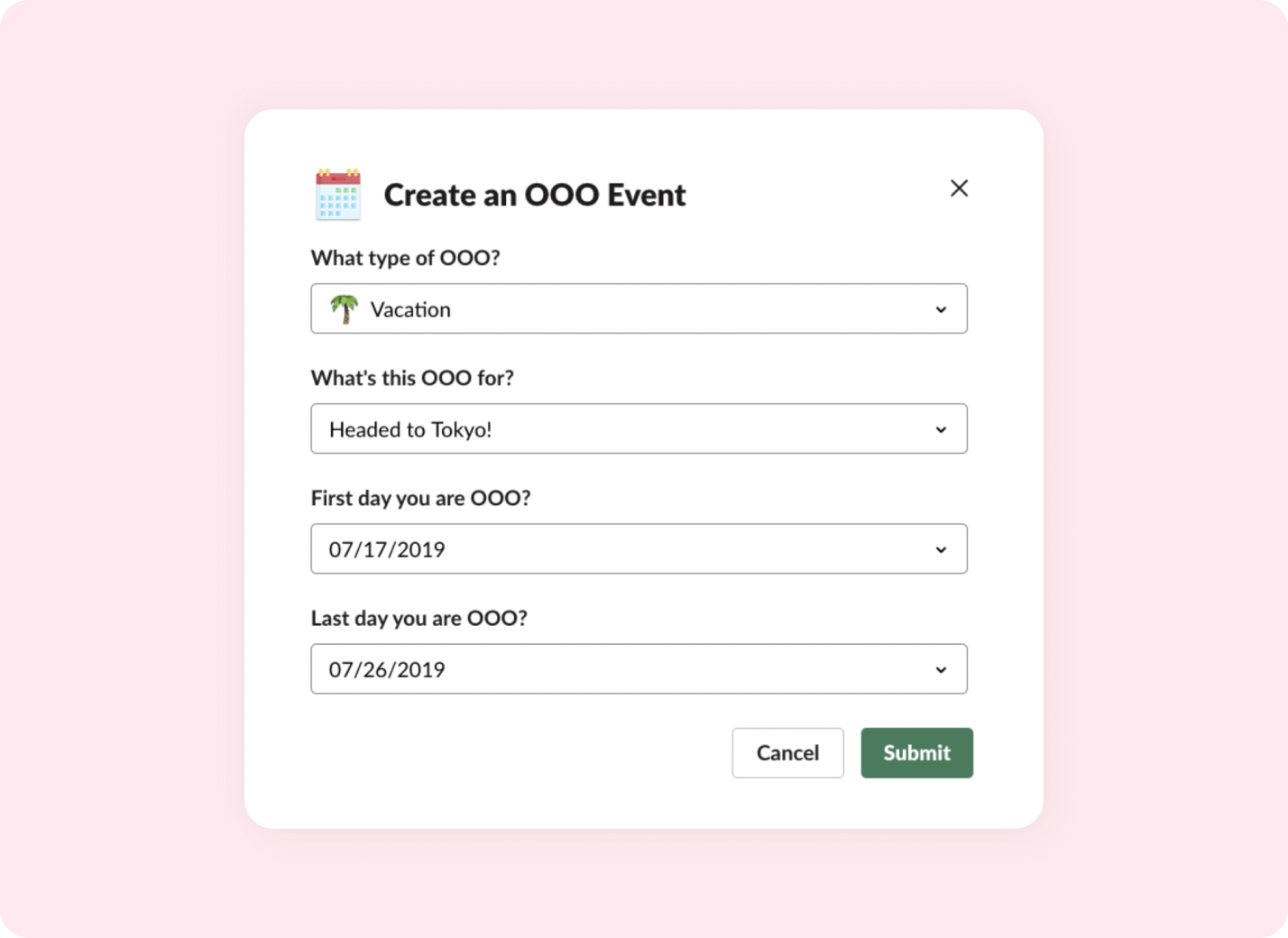Open the Headed to Tokyo! reason field
The width and height of the screenshot is (1288, 938).
click(639, 428)
